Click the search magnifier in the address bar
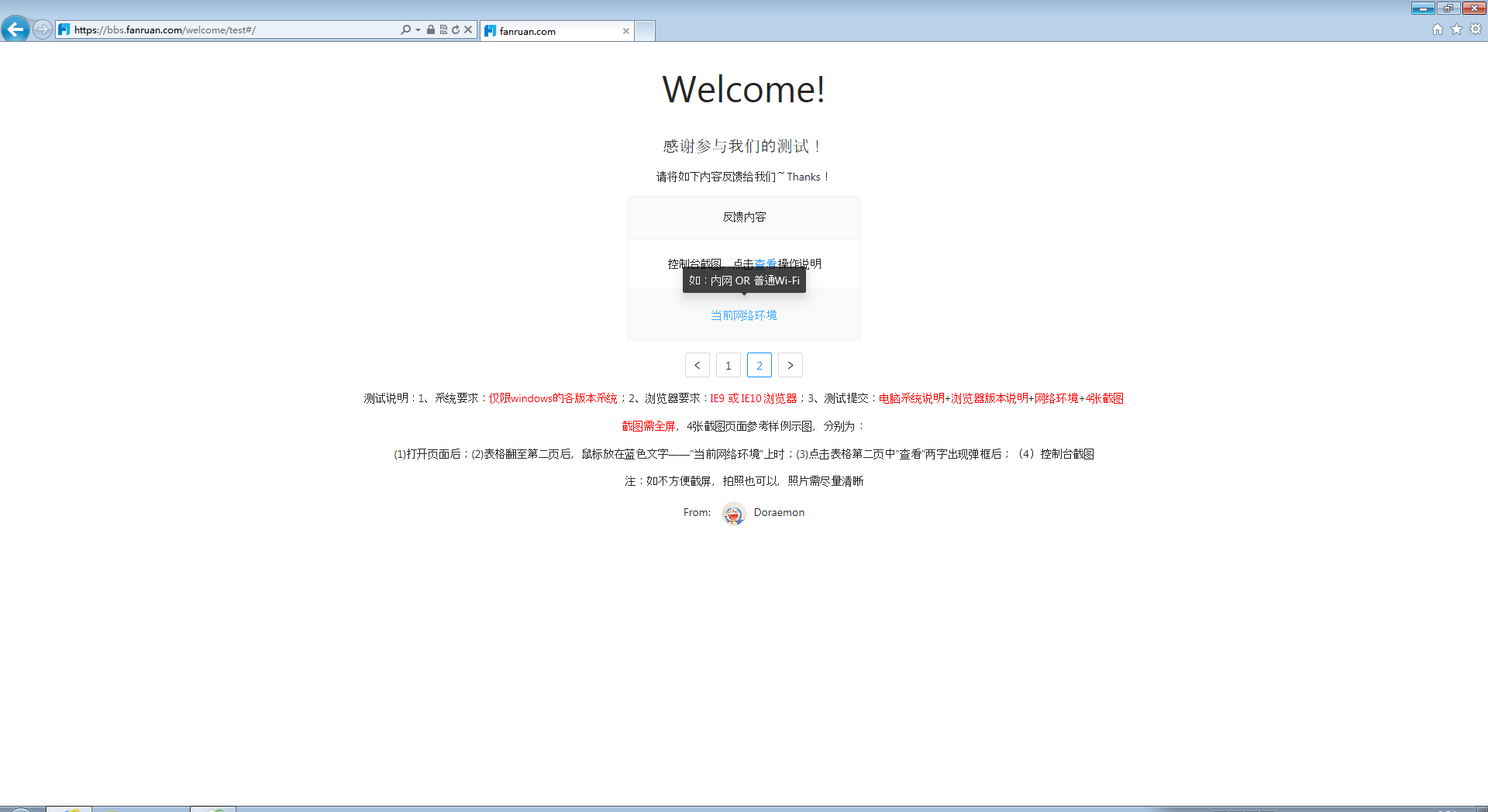1488x812 pixels. (405, 29)
